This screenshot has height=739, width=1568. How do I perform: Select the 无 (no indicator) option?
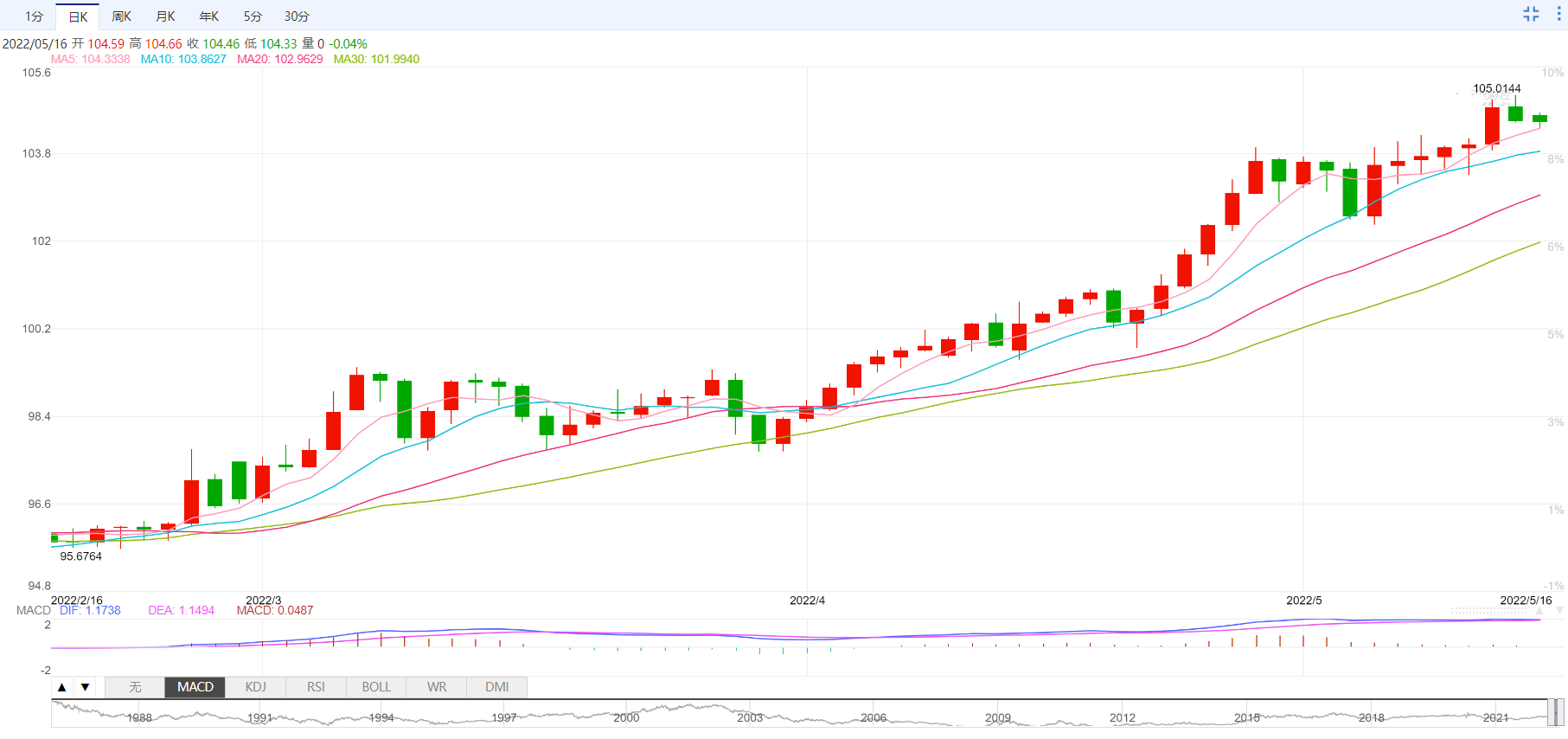(135, 687)
